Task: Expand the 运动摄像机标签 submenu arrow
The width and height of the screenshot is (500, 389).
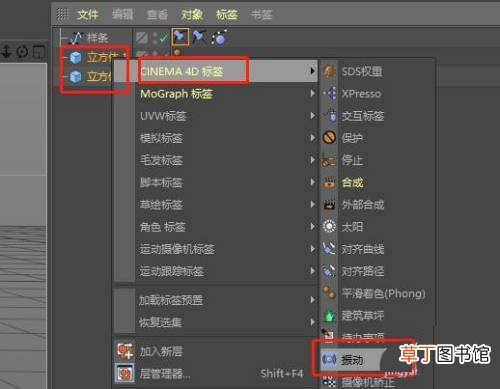Action: click(x=312, y=249)
